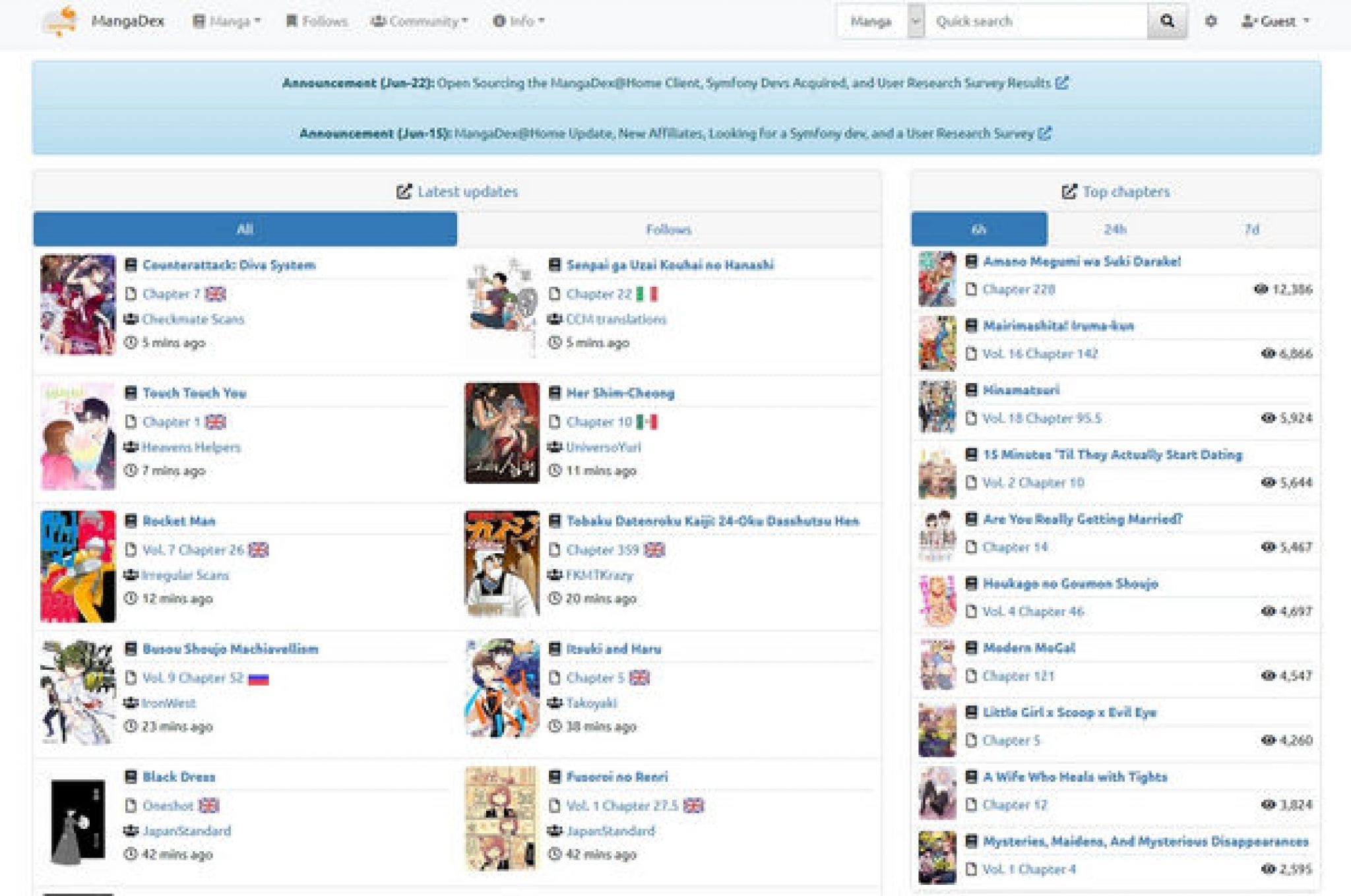
Task: Open the Heavens Helpers group link
Action: (x=191, y=447)
